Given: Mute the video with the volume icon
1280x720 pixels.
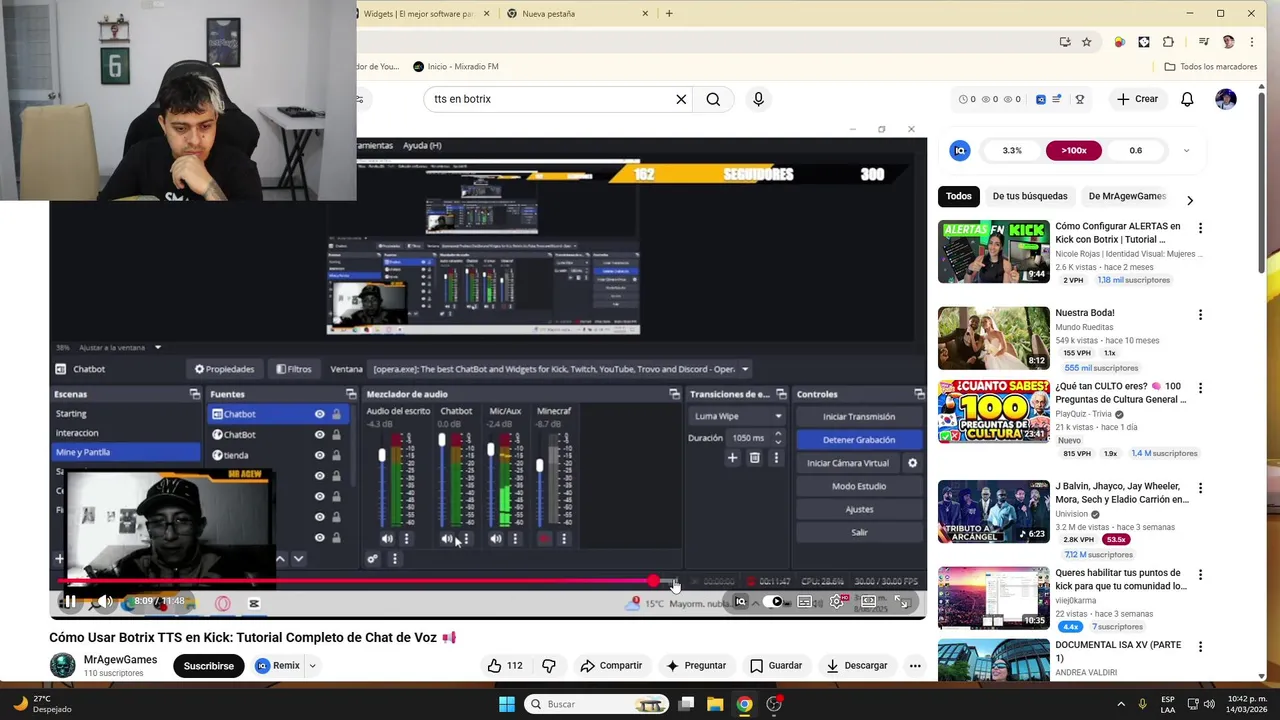Looking at the screenshot, I should 104,602.
